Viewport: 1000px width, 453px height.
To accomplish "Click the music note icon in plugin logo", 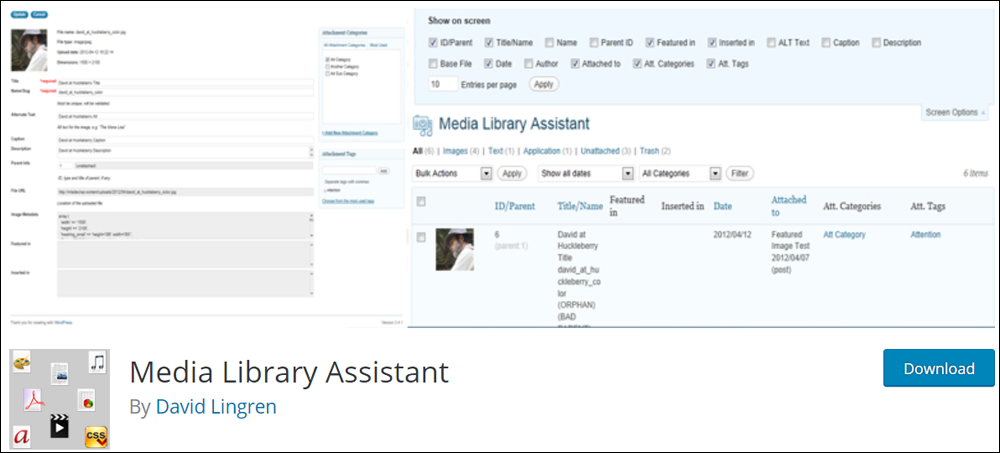I will click(x=97, y=362).
